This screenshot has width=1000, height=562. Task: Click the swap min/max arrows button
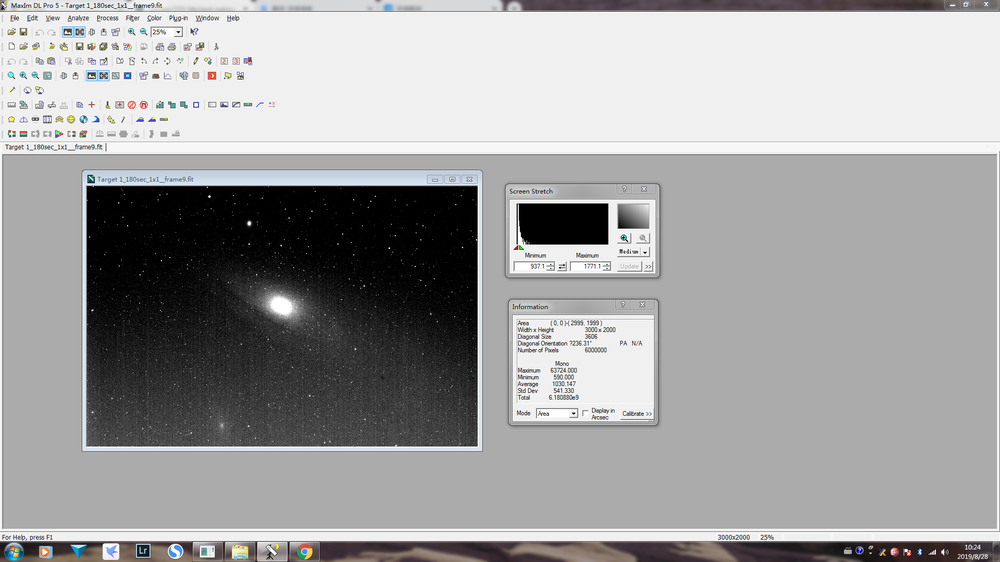[562, 267]
